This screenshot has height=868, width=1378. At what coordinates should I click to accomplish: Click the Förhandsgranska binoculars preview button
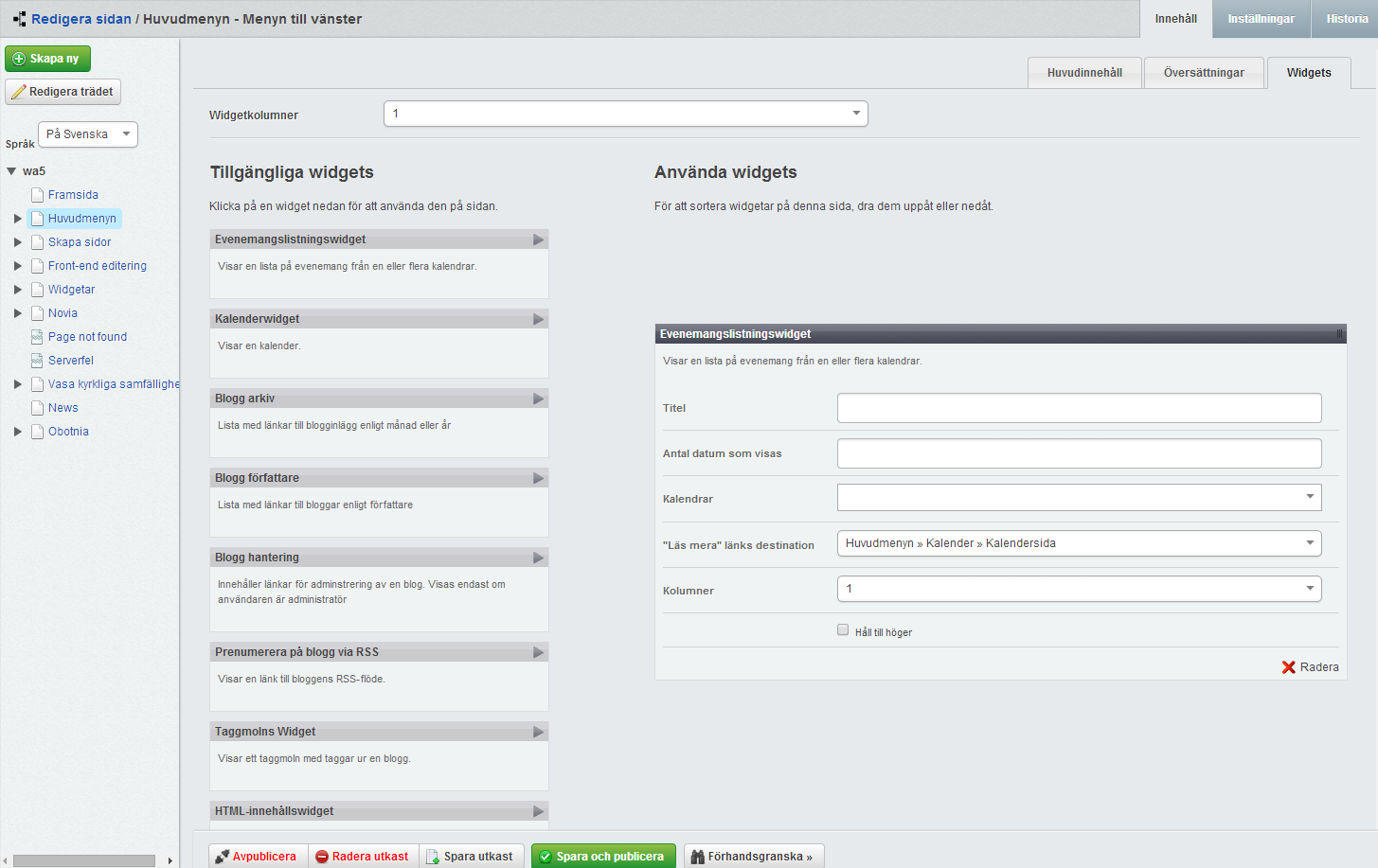754,856
